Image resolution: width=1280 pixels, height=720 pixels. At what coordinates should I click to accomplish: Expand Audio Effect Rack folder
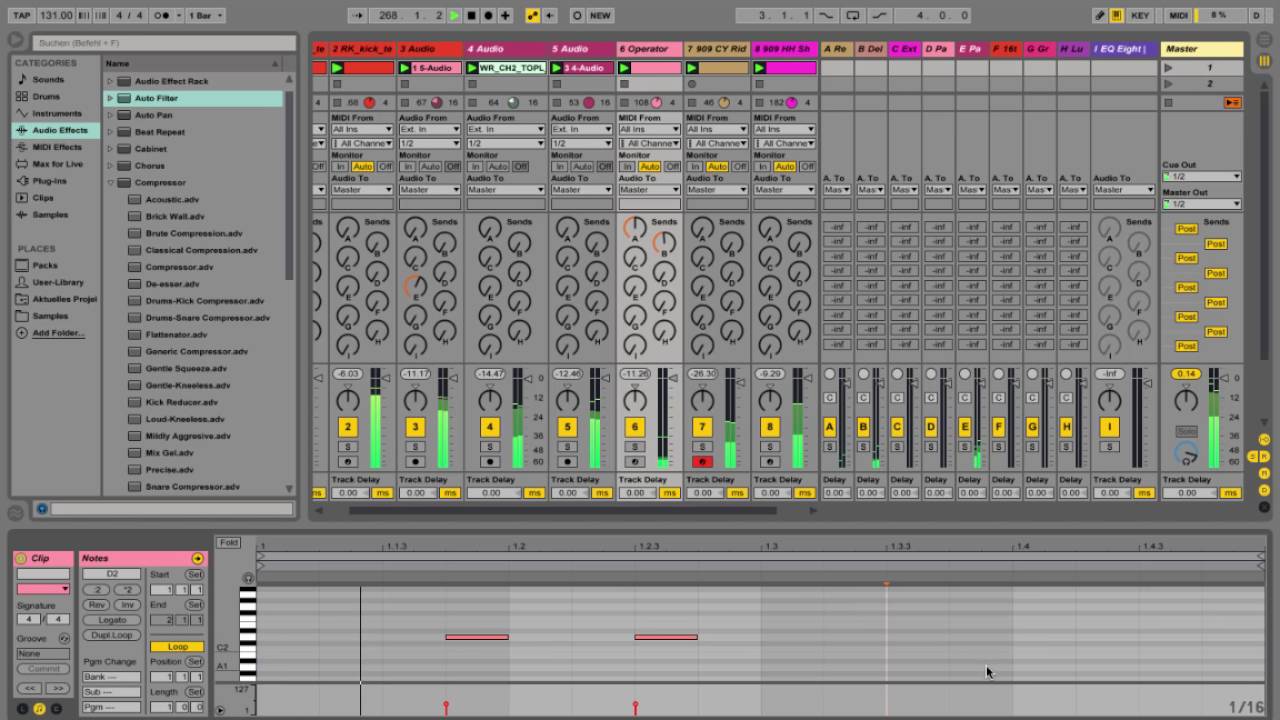pos(111,81)
